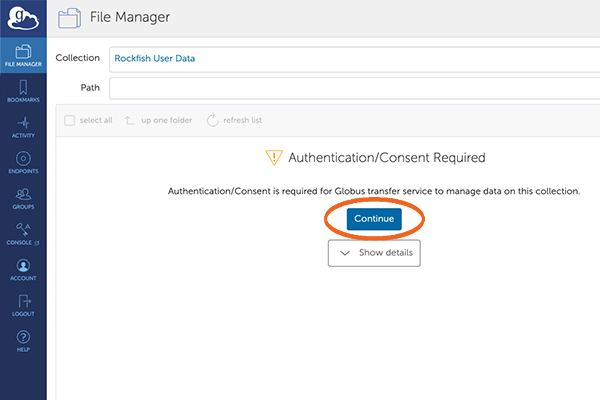Click Rockfish User Data collection field
The image size is (600, 400).
point(354,59)
